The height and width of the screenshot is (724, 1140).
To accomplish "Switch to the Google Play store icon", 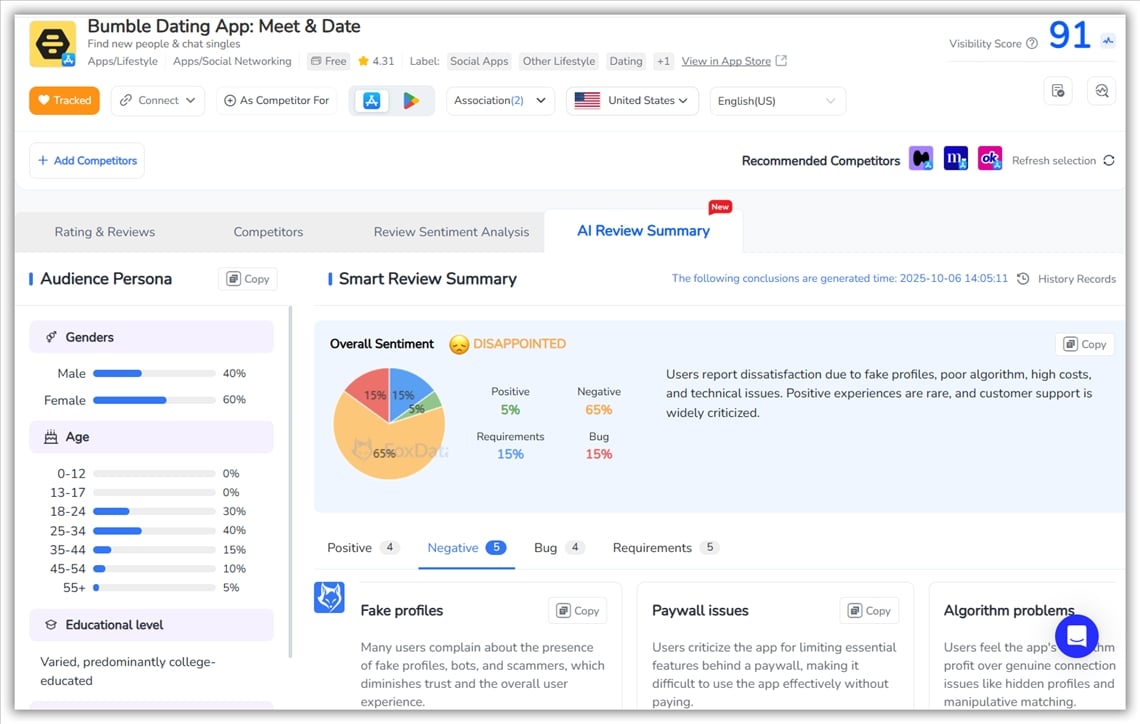I will coord(410,100).
